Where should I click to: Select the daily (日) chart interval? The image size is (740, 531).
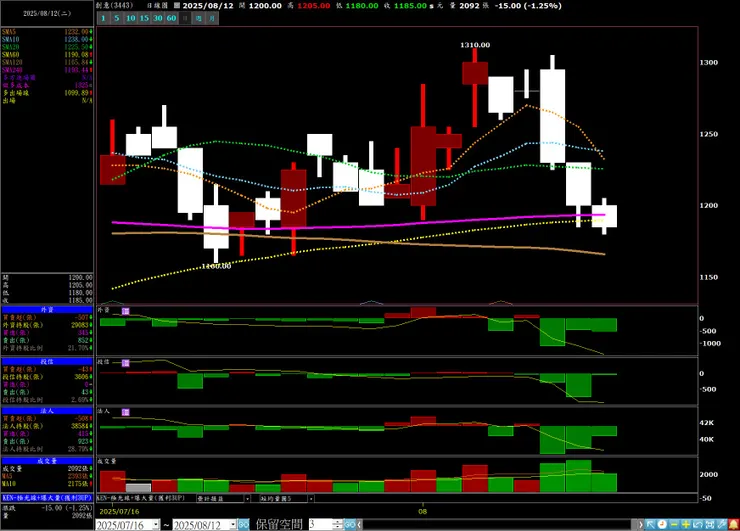pyautogui.click(x=185, y=18)
